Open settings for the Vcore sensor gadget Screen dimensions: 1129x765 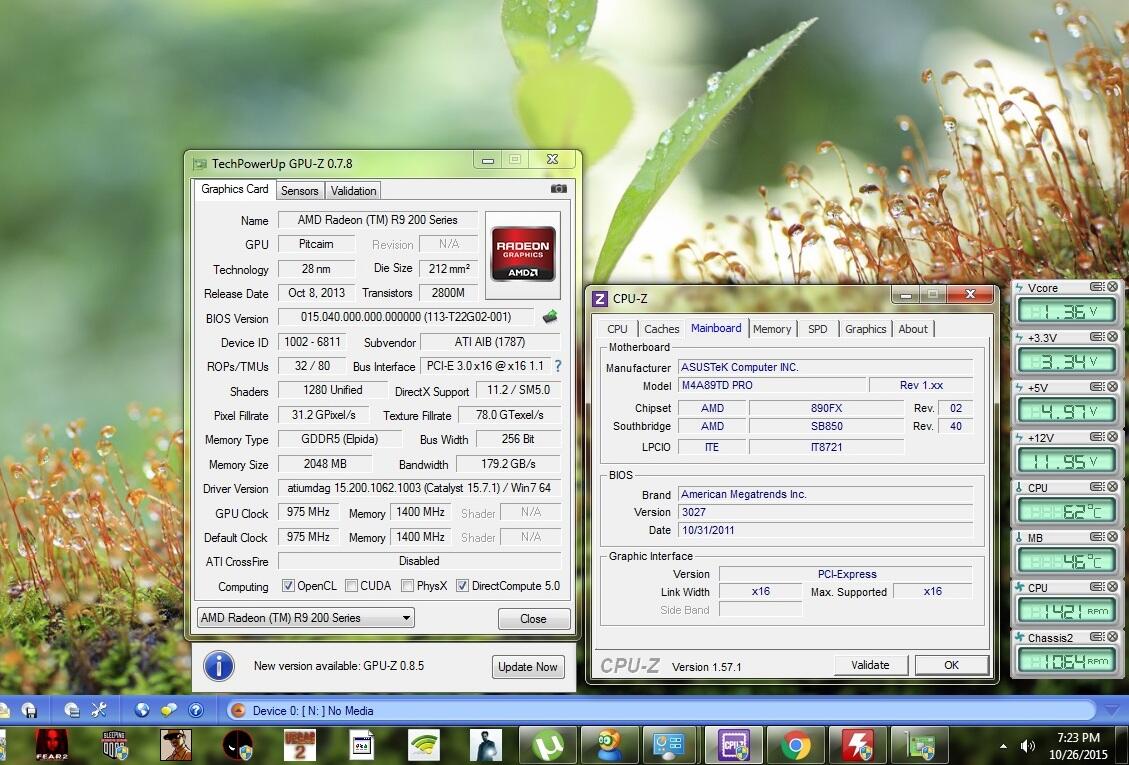point(1096,287)
